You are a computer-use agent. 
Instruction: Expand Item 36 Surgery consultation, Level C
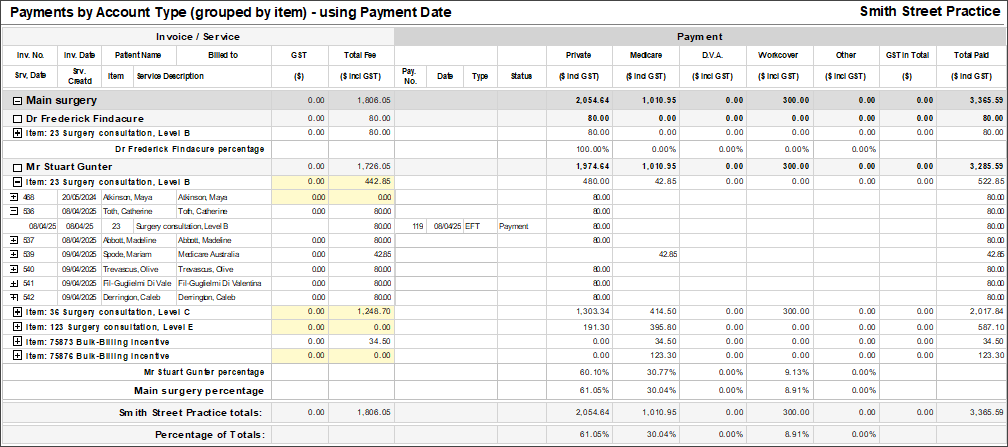coord(17,312)
